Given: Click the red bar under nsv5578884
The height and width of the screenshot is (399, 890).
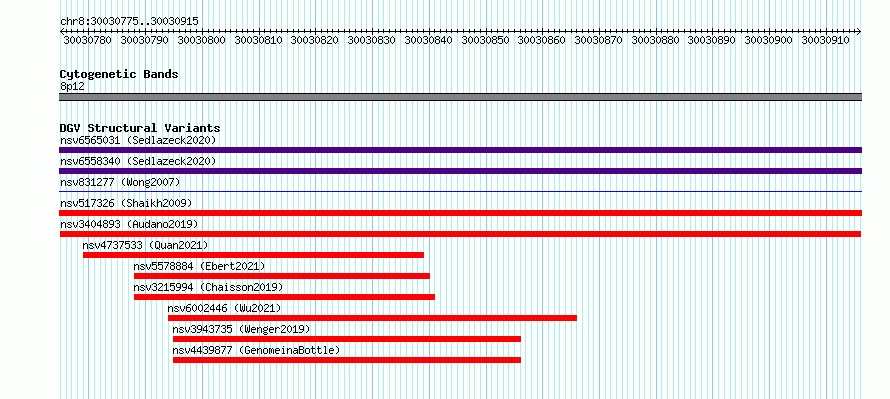Looking at the screenshot, I should [282, 276].
